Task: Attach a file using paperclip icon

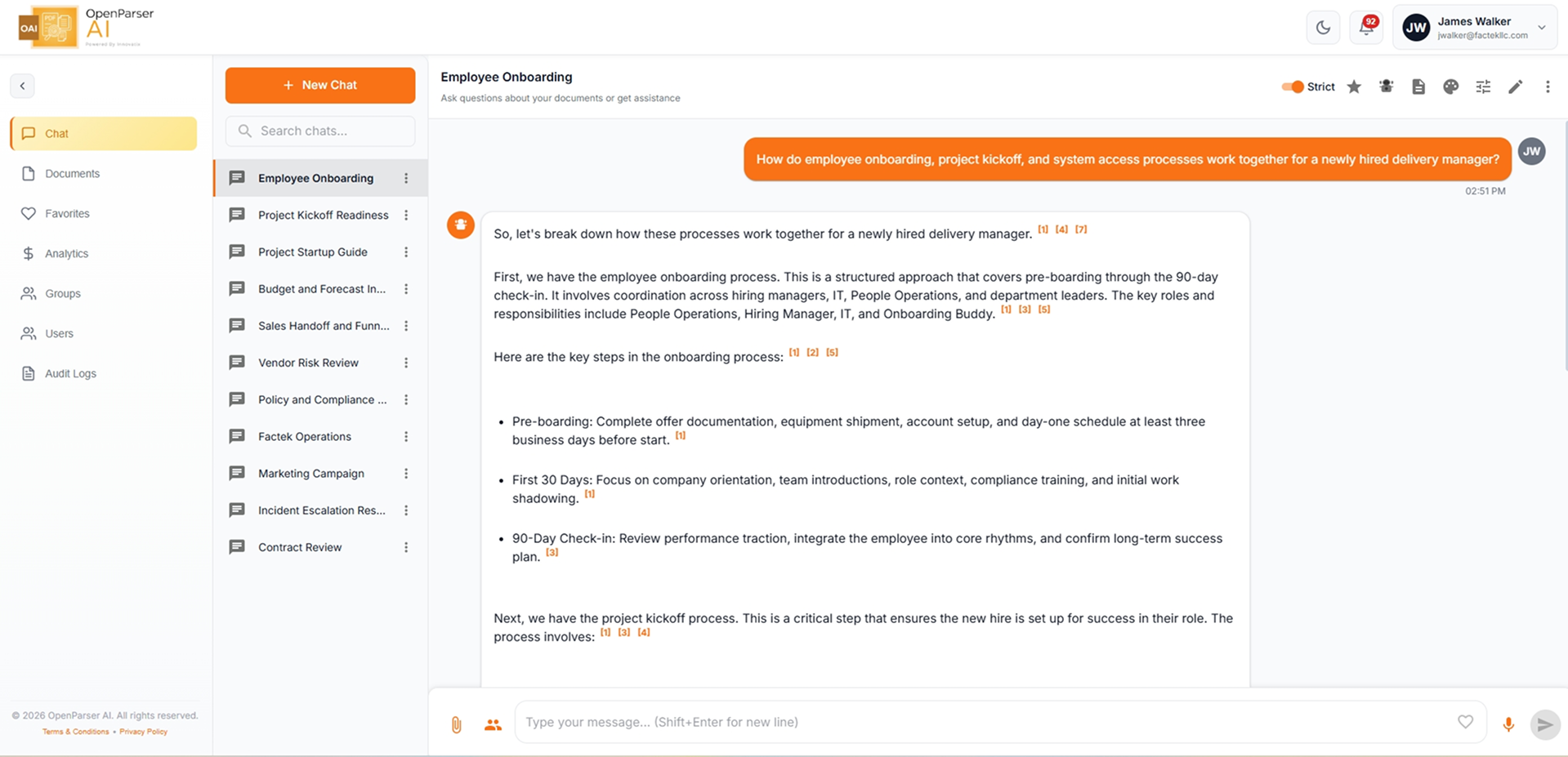Action: (457, 724)
